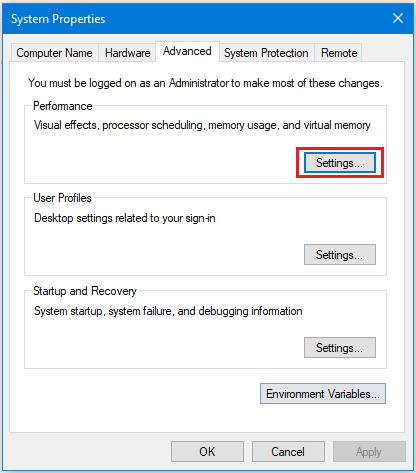Open User Profiles Settings button
The width and height of the screenshot is (416, 473).
pos(340,255)
